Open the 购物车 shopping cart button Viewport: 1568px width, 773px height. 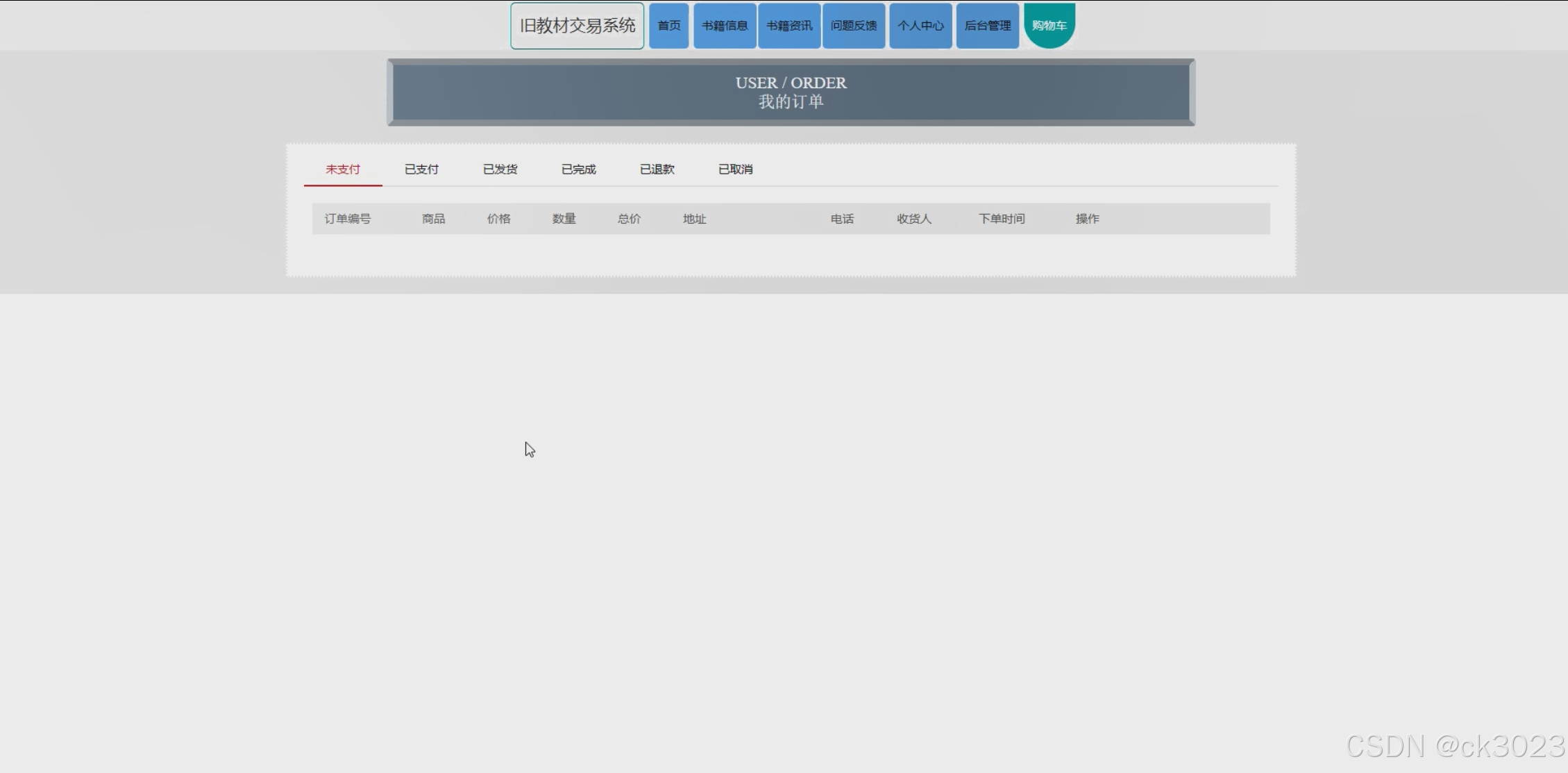[x=1049, y=26]
